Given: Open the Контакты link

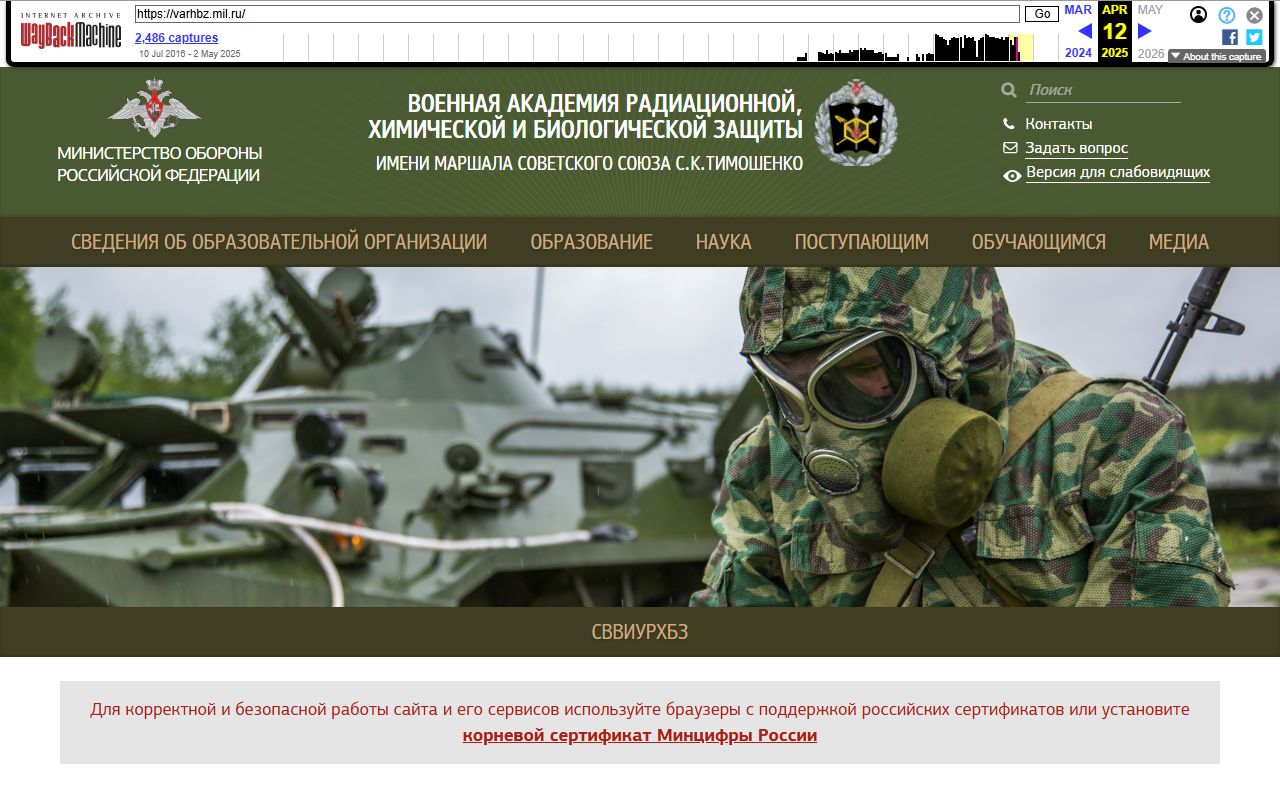Looking at the screenshot, I should (1059, 124).
